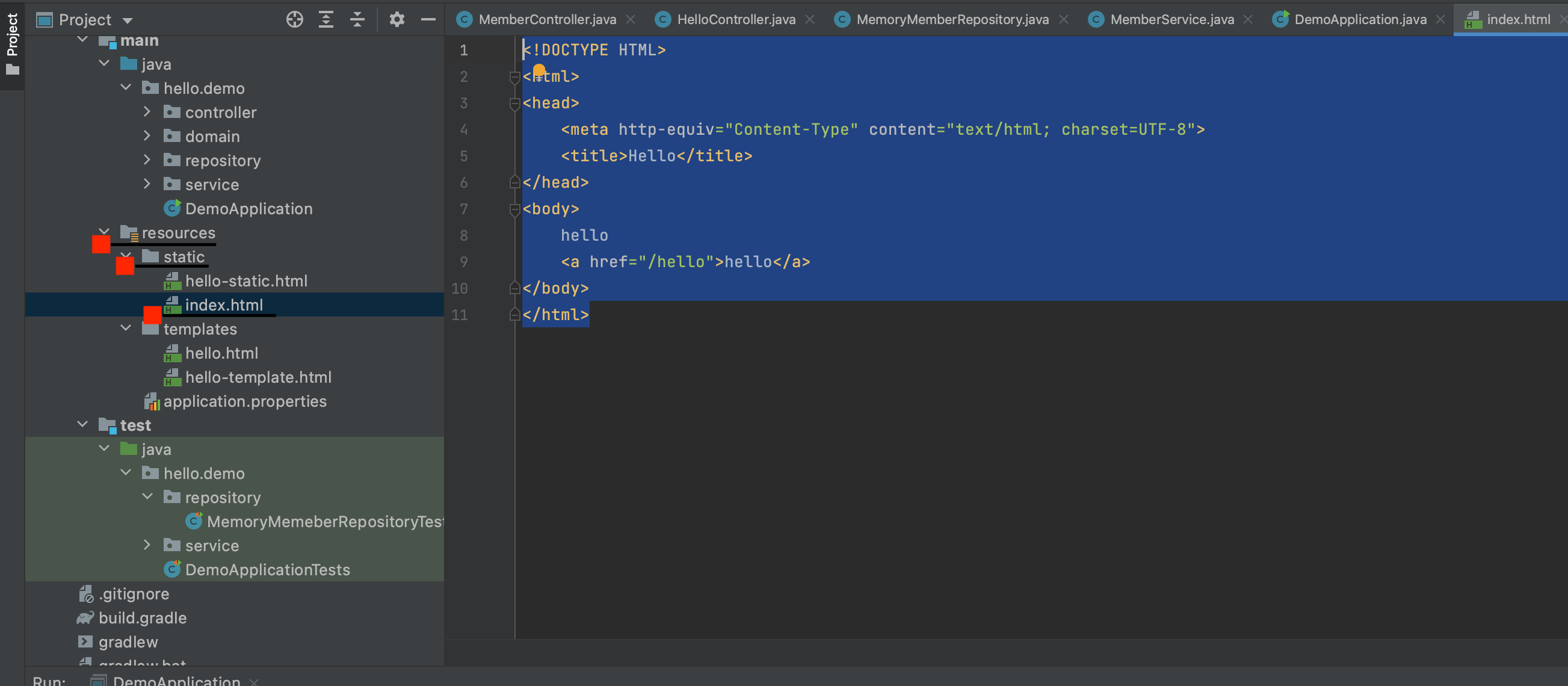The image size is (1568, 686).
Task: Close the MemberController.java tab
Action: 631,19
